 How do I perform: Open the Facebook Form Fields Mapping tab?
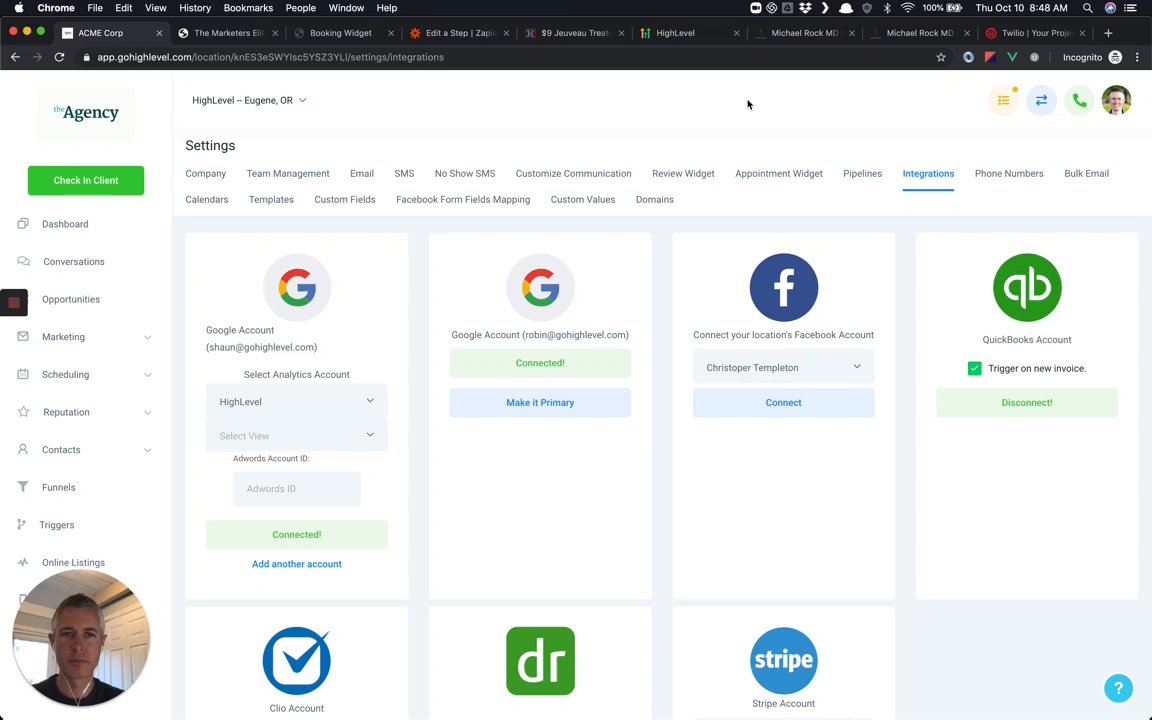click(x=463, y=200)
